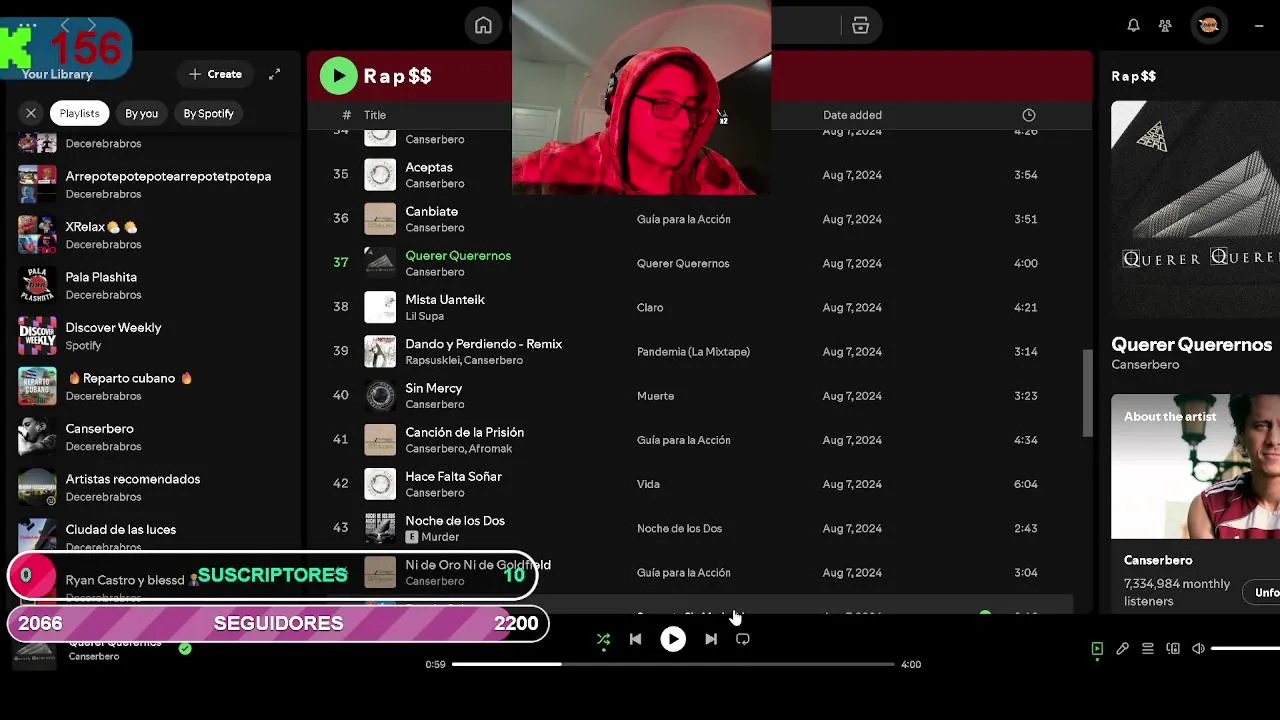Open the Pala Plashita playlist
The image size is (1280, 720).
coord(155,285)
